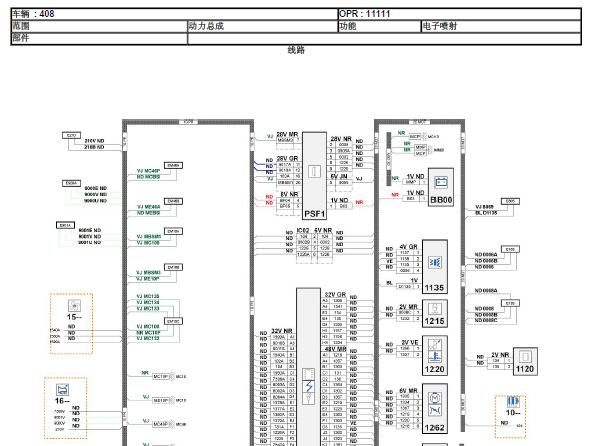Click the splice box above 'VJ 8905'
606x446 pixels.
510,201
